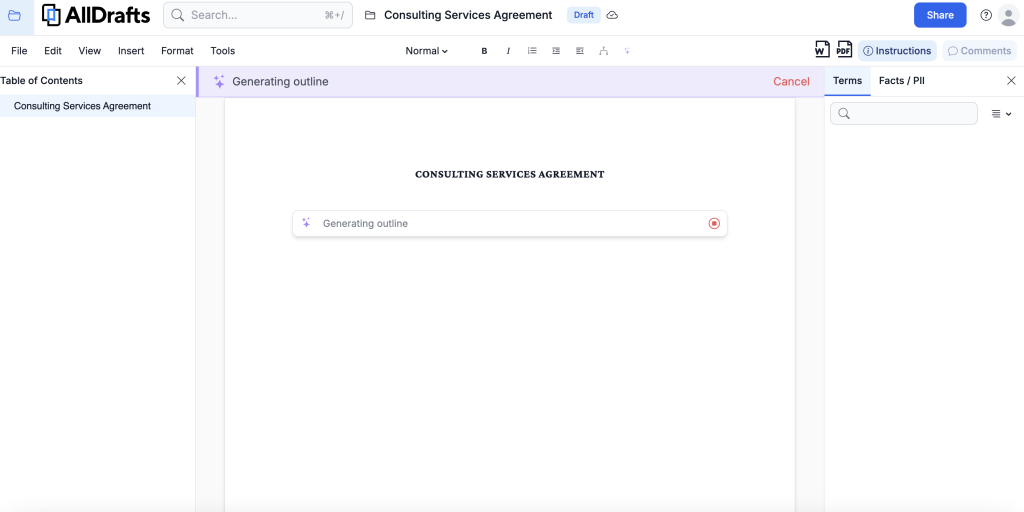Open the Normal paragraph style dropdown
Screen dimensions: 1024x512
click(x=427, y=51)
